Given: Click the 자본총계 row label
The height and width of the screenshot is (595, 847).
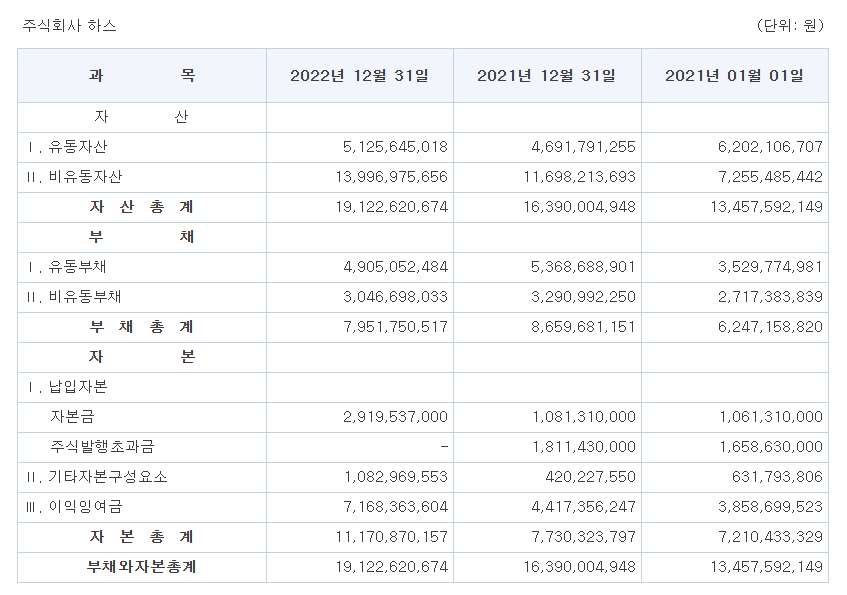Looking at the screenshot, I should pos(142,537).
